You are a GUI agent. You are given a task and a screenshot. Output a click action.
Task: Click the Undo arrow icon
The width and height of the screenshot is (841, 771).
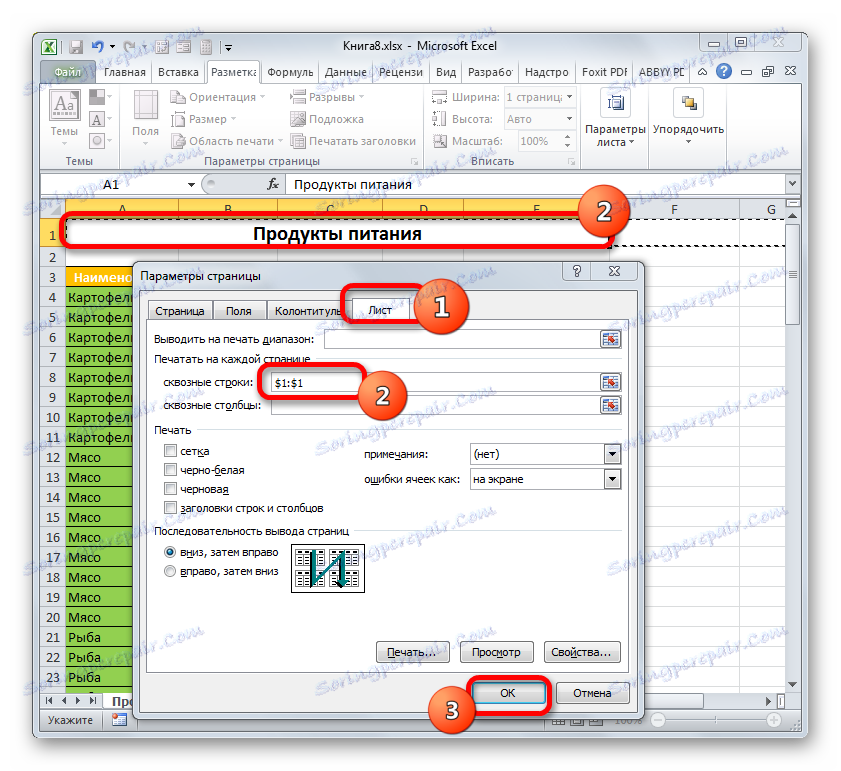tap(98, 47)
